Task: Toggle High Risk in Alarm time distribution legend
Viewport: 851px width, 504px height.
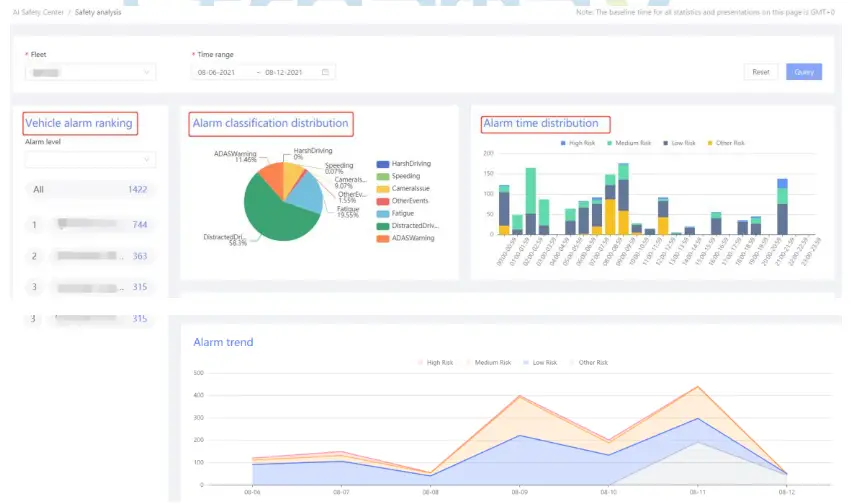Action: [x=577, y=143]
